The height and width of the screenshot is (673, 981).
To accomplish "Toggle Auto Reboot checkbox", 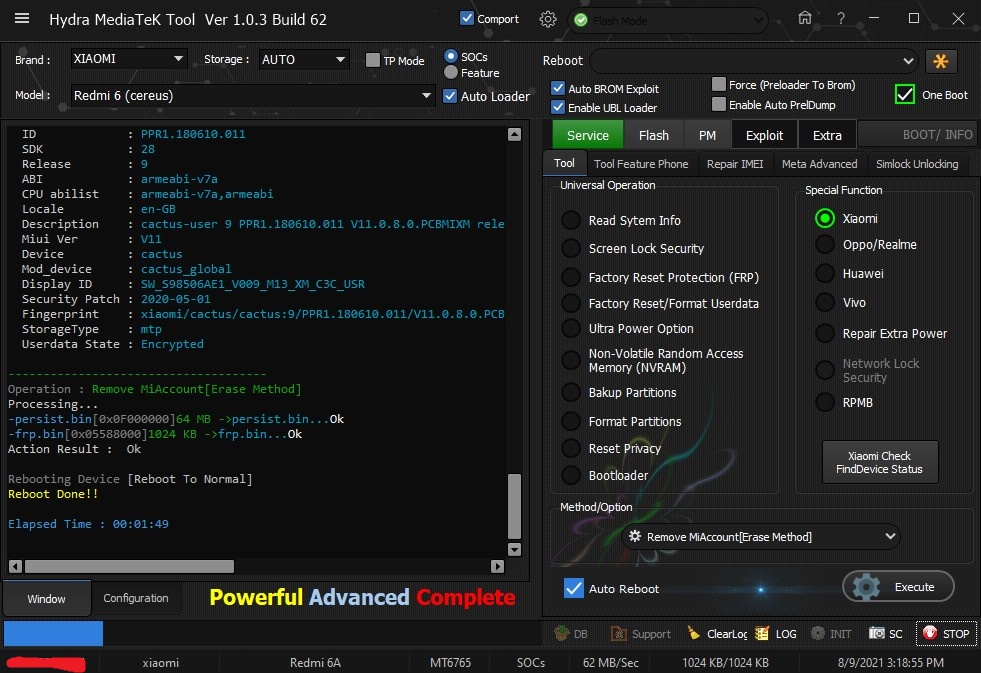I will [x=573, y=588].
